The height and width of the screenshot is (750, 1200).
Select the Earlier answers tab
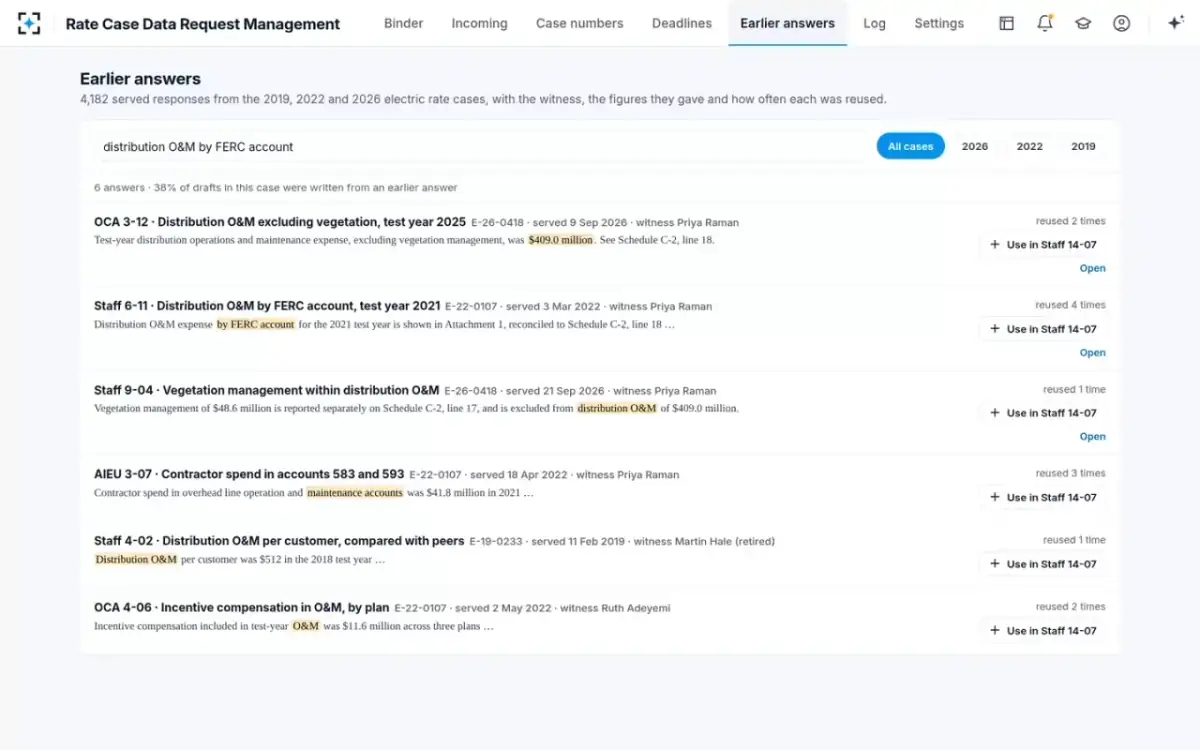tap(787, 23)
